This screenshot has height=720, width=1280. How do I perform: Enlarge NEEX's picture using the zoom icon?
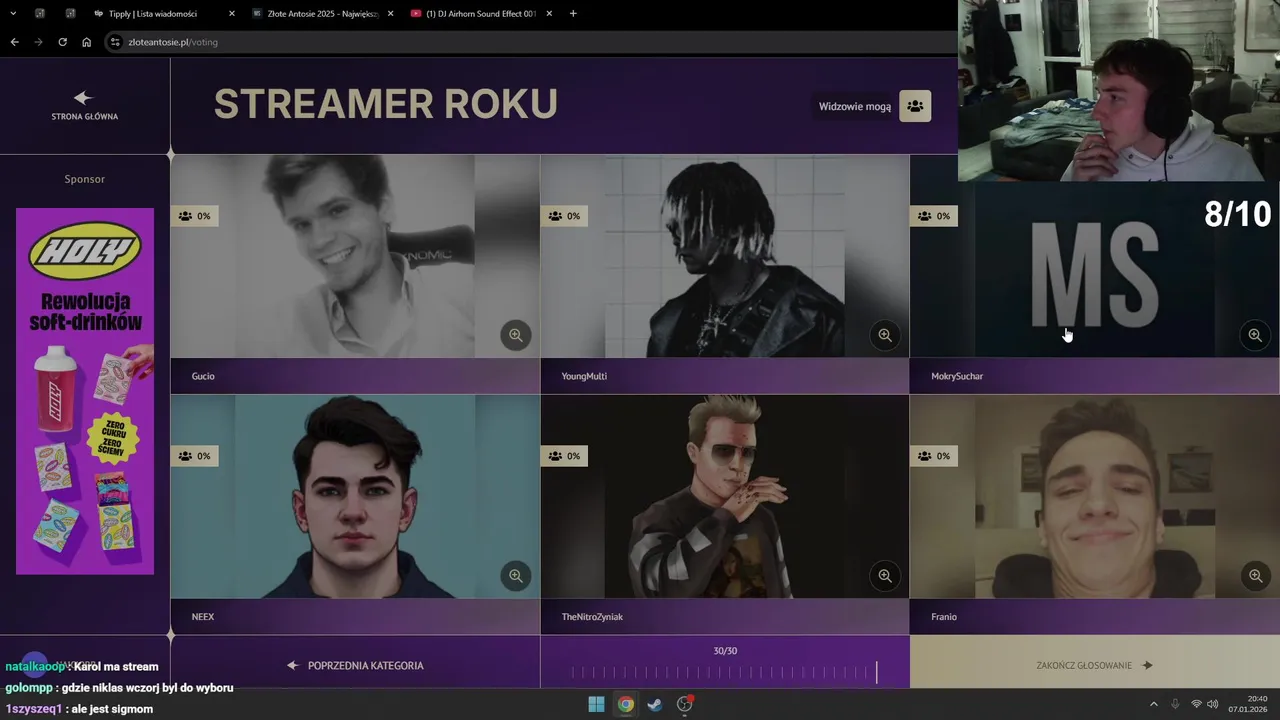pyautogui.click(x=515, y=575)
